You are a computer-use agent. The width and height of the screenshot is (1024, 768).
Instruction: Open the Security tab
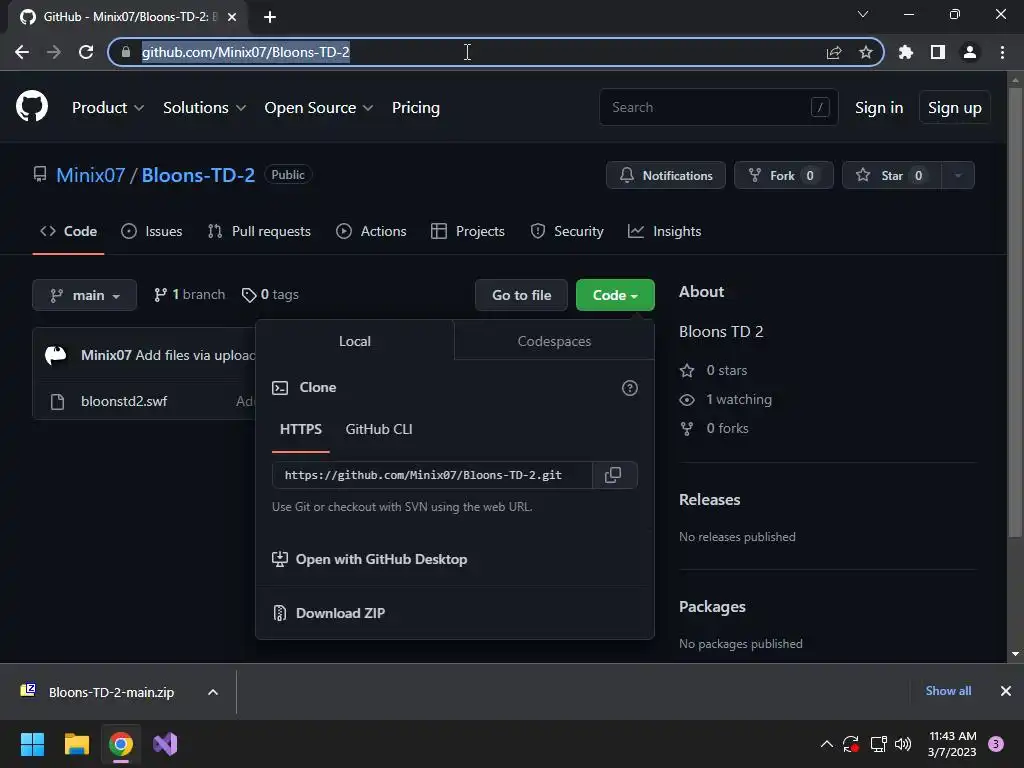567,231
